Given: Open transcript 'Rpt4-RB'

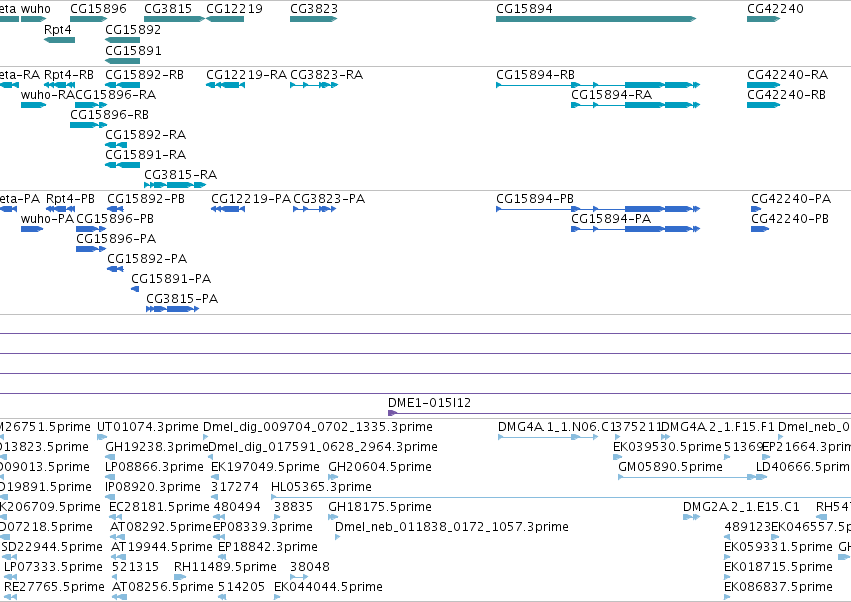Looking at the screenshot, I should pos(69,74).
